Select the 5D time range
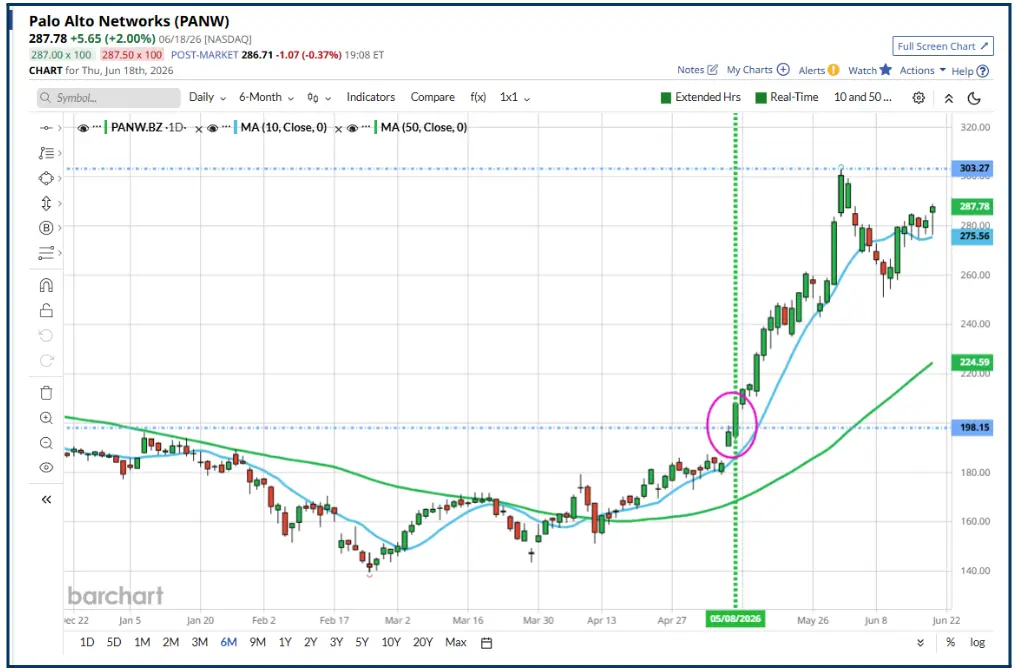1015x670 pixels. click(x=113, y=642)
